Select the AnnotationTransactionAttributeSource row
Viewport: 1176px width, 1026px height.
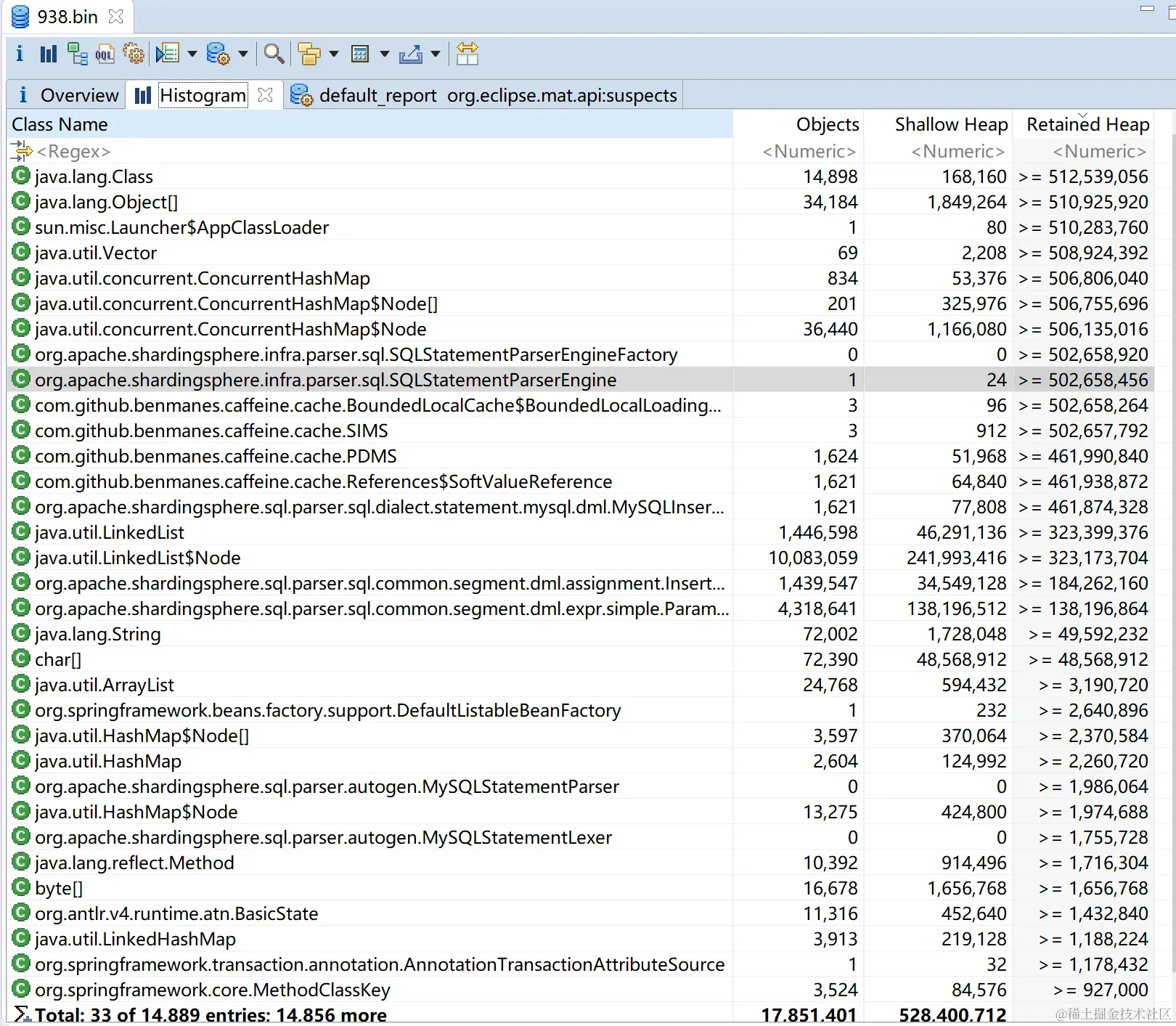581,964
